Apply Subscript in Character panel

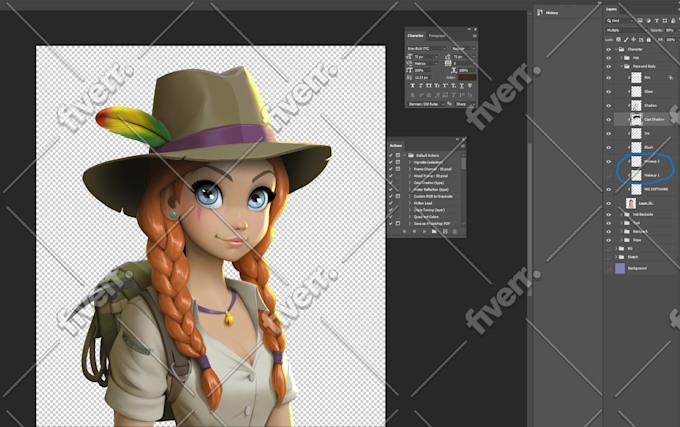[x=454, y=86]
